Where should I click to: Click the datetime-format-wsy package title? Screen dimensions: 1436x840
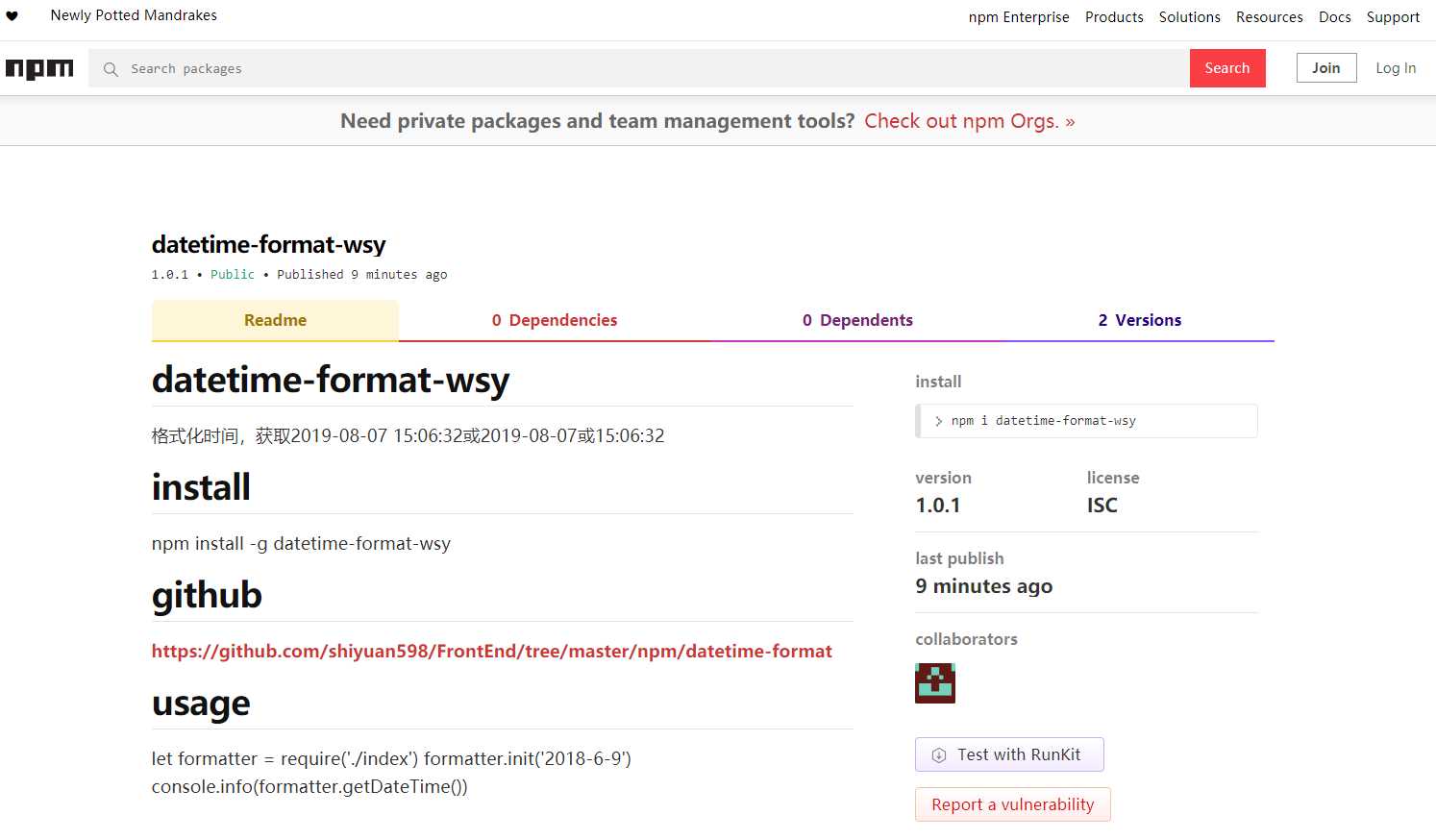coord(269,244)
